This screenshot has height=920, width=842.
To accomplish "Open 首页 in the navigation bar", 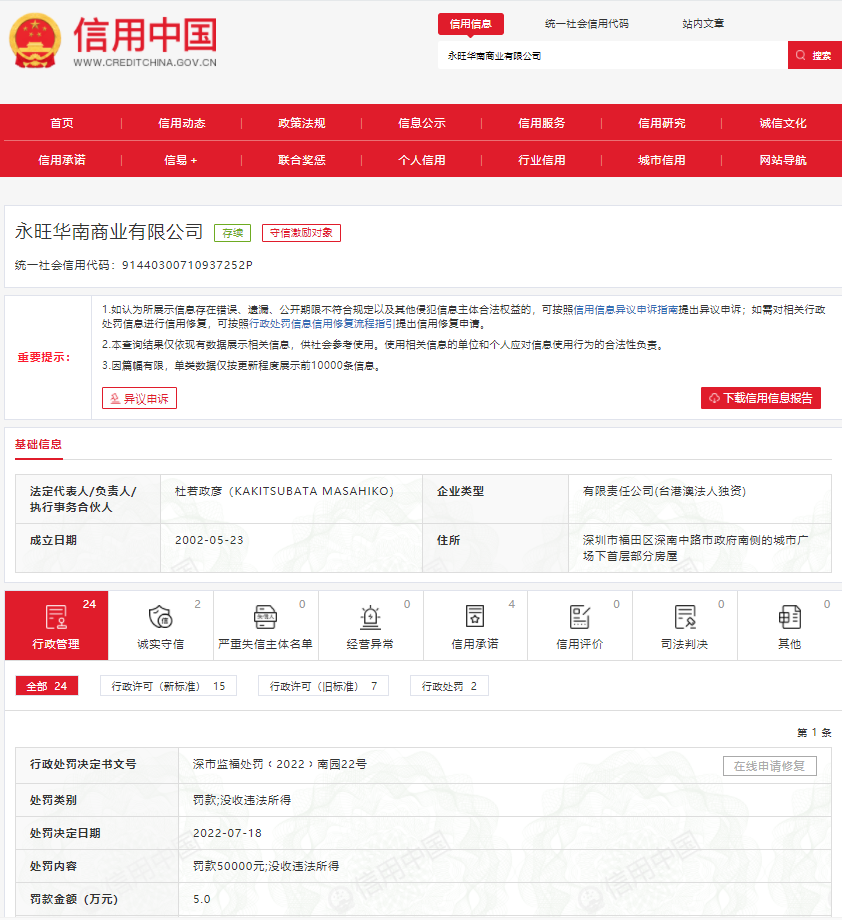I will pyautogui.click(x=62, y=123).
